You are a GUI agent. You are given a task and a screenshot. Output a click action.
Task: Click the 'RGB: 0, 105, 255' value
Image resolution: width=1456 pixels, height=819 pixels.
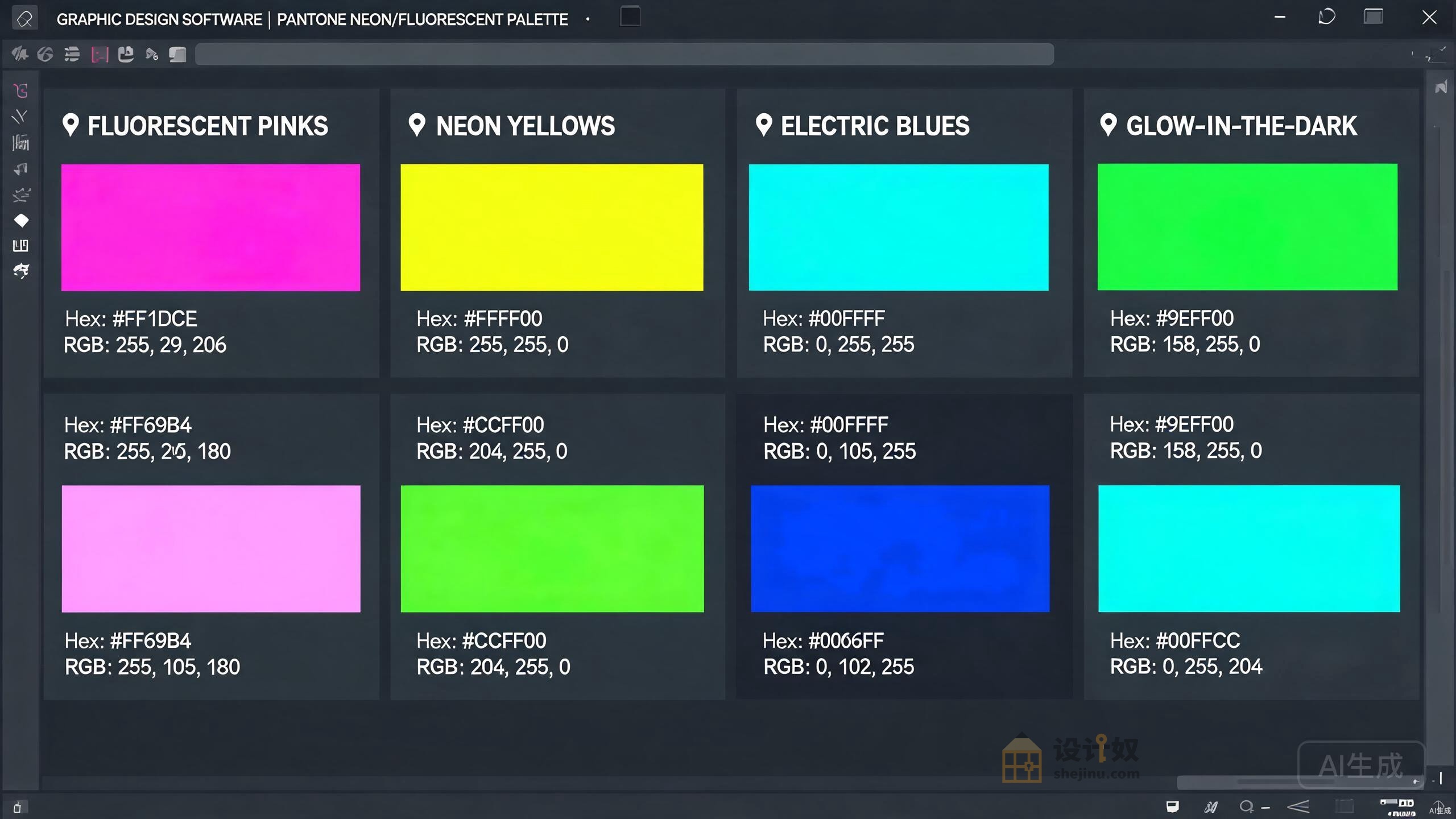click(x=839, y=451)
